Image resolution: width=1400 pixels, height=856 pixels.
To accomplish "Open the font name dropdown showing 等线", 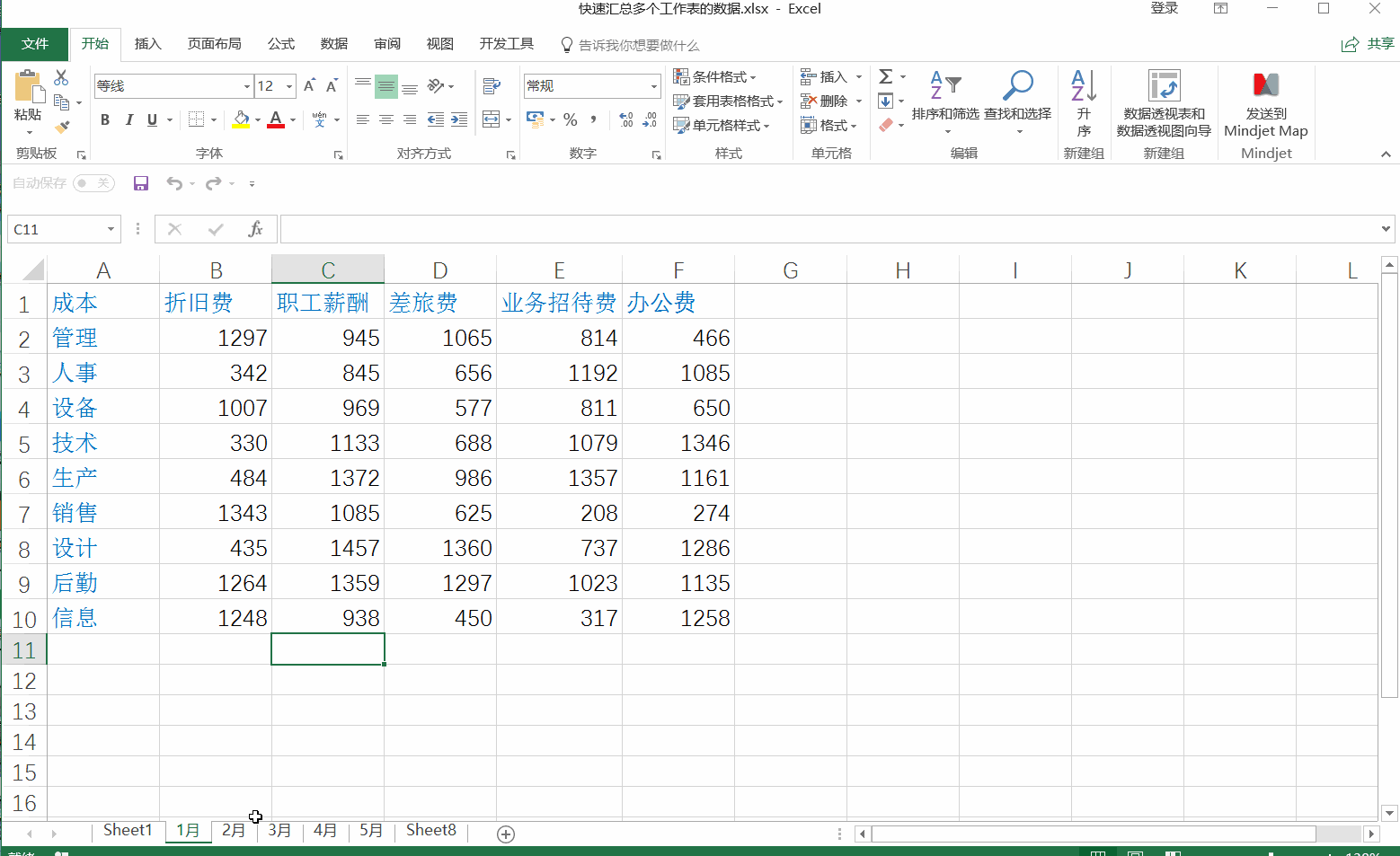I will pyautogui.click(x=247, y=86).
